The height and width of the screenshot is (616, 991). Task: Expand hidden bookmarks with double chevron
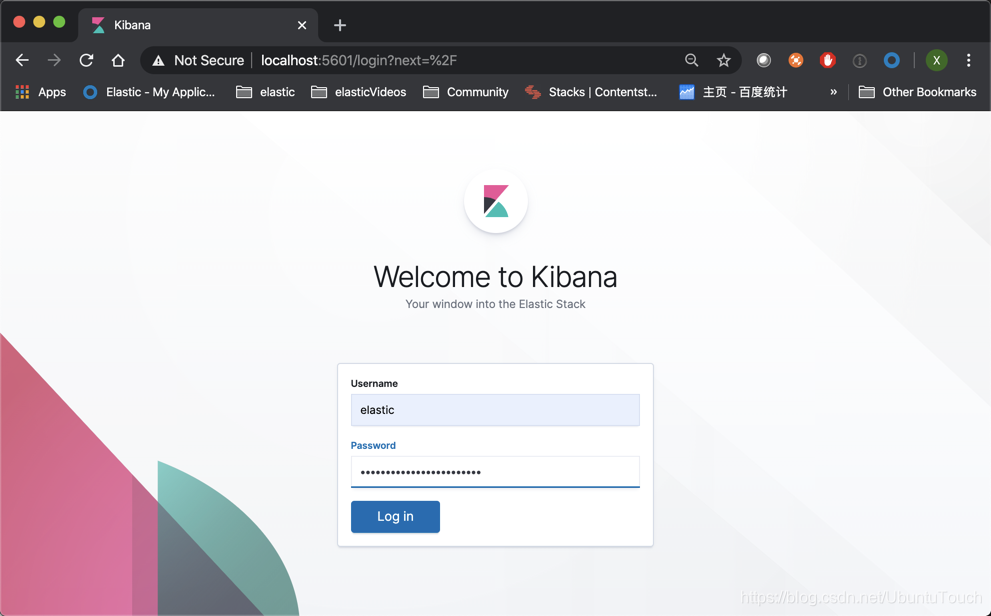click(834, 92)
